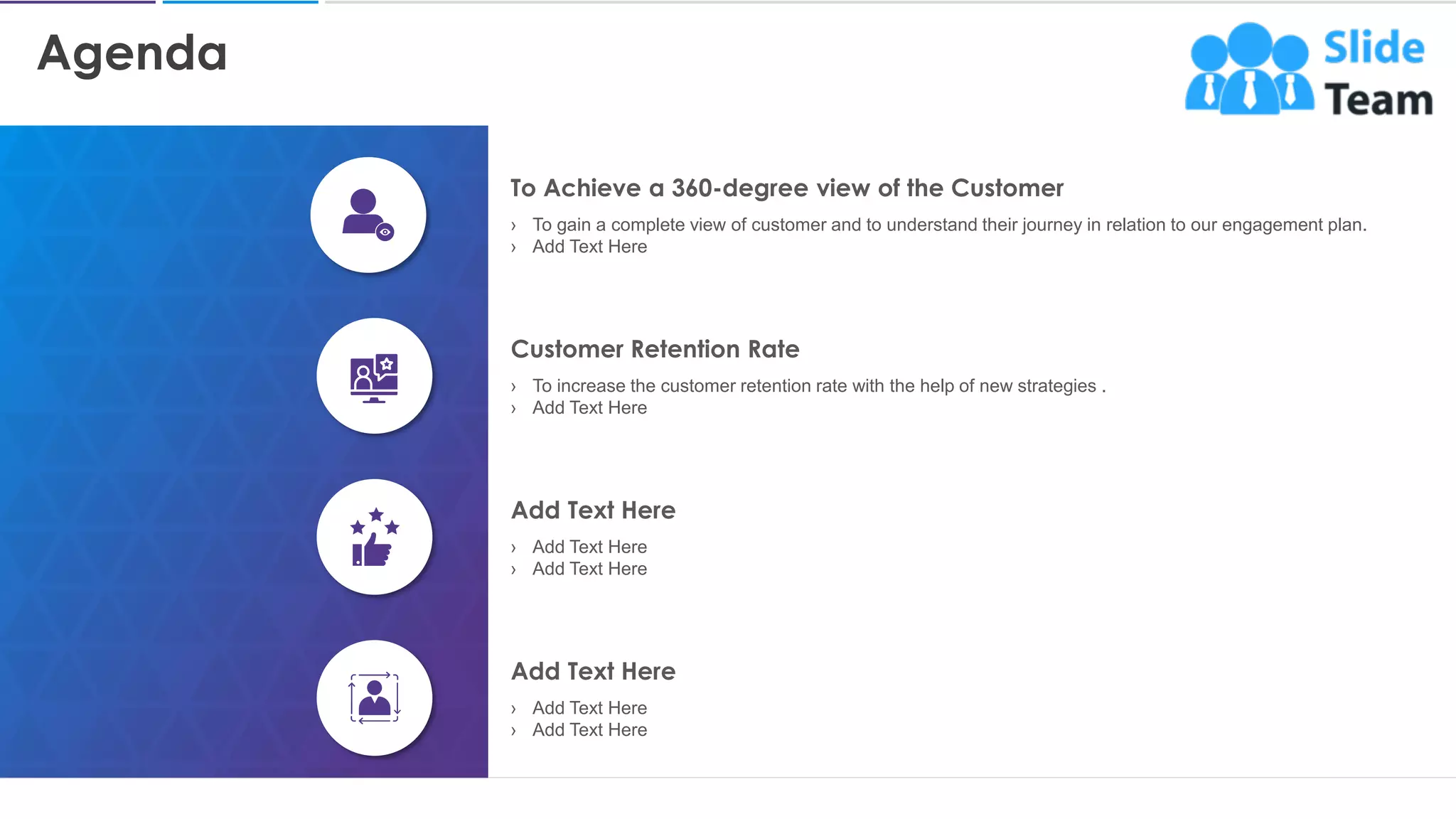Click the thumbs-up with stars icon
Viewport: 1456px width, 819px height.
(x=374, y=537)
